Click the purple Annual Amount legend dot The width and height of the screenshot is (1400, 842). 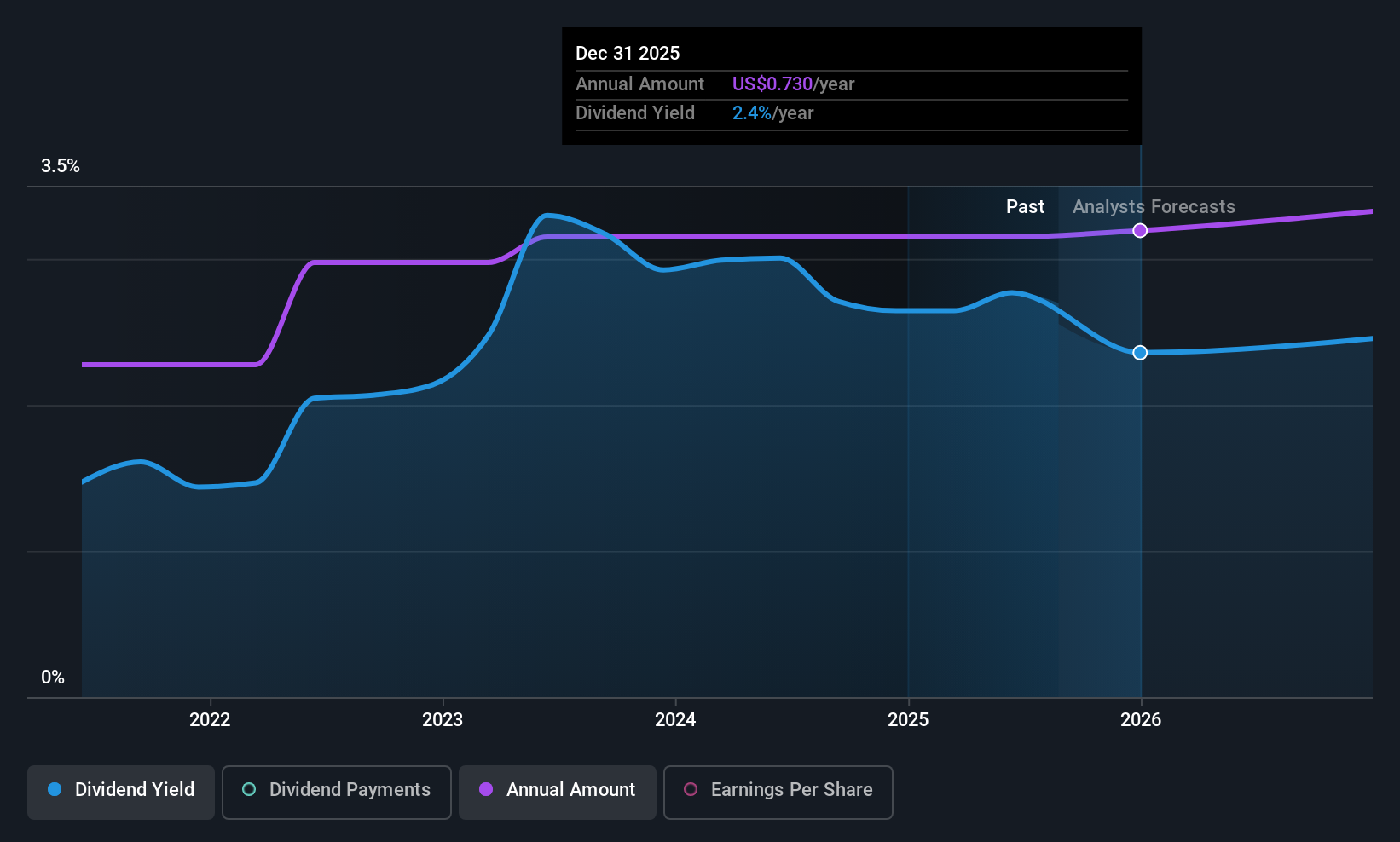coord(486,789)
